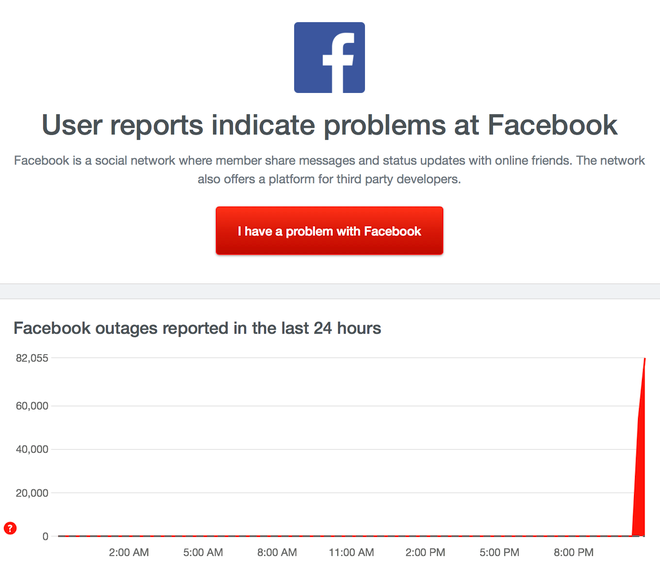660x580 pixels.
Task: Click the red question mark help icon
Action: [10, 528]
